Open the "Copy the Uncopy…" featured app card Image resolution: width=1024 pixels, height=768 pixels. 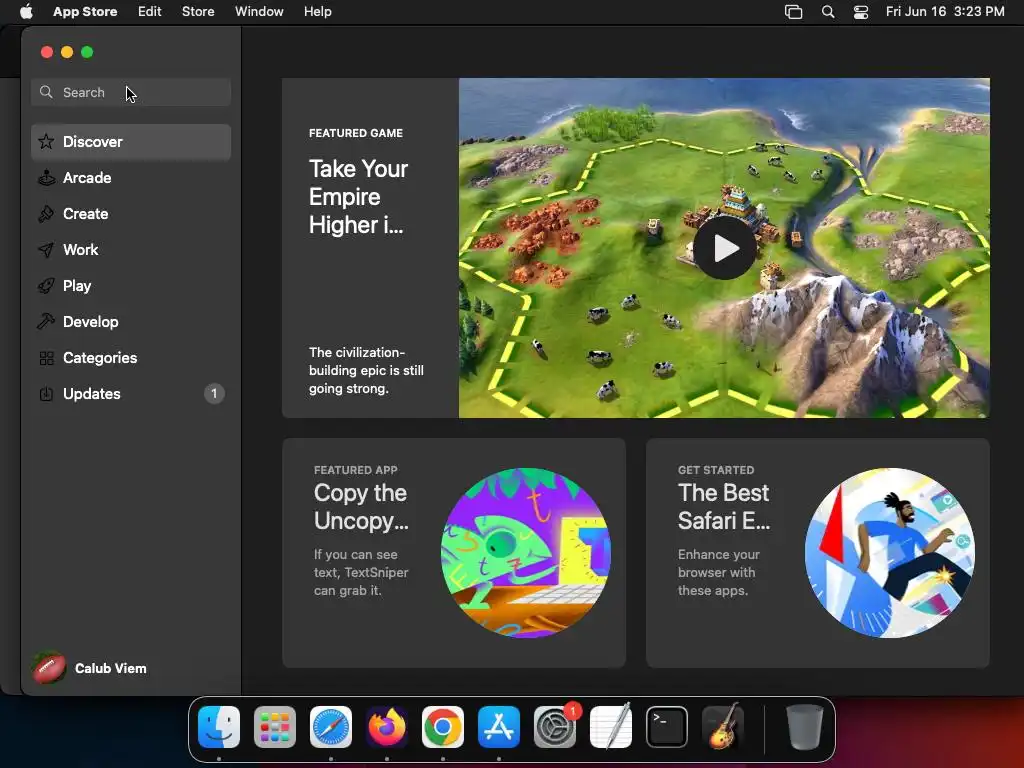(454, 552)
